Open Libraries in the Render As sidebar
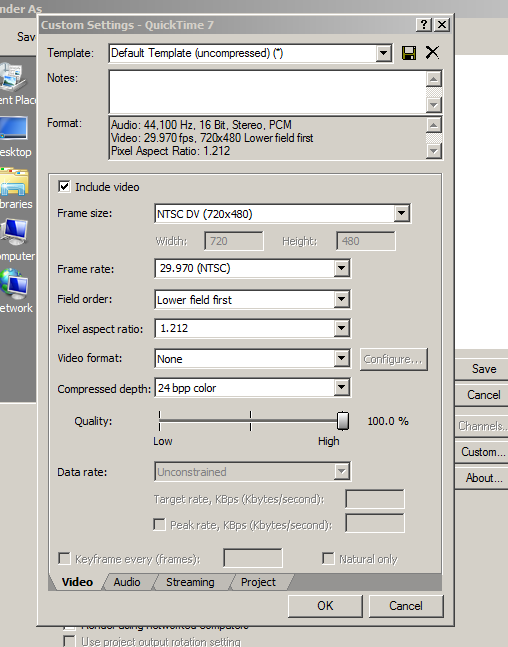Screen dimensions: 508x647 [17, 189]
